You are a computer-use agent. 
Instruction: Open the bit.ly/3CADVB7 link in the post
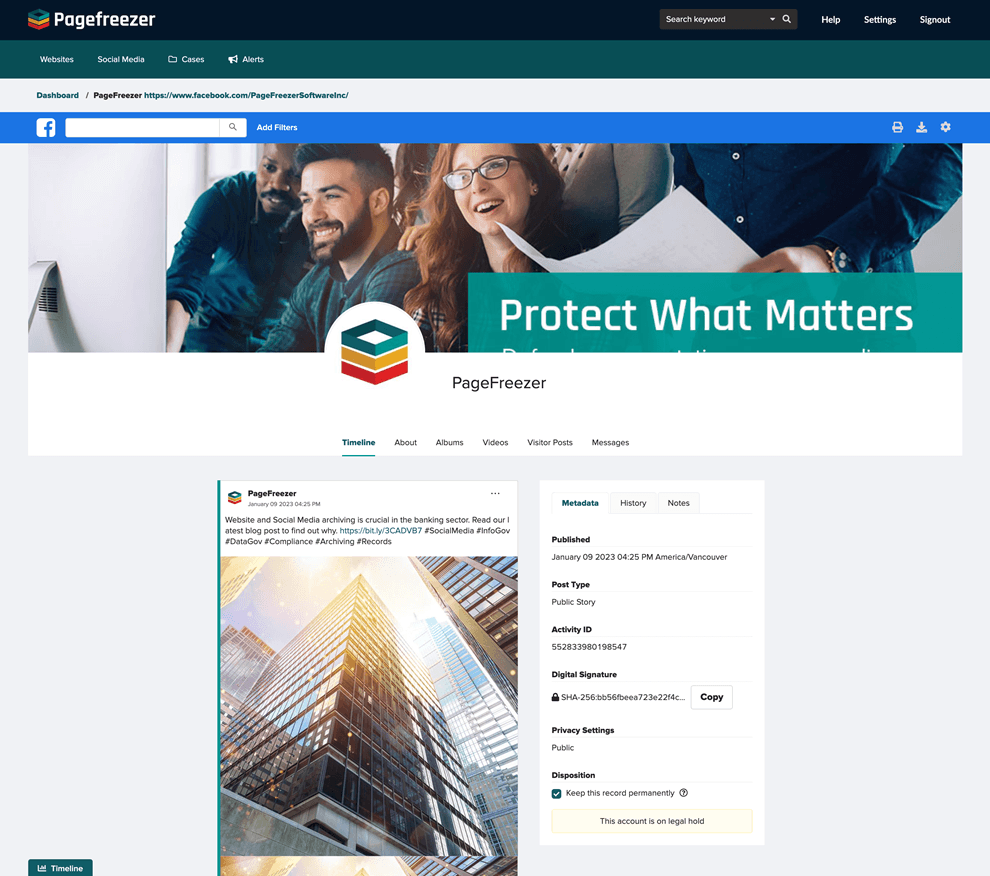[381, 531]
